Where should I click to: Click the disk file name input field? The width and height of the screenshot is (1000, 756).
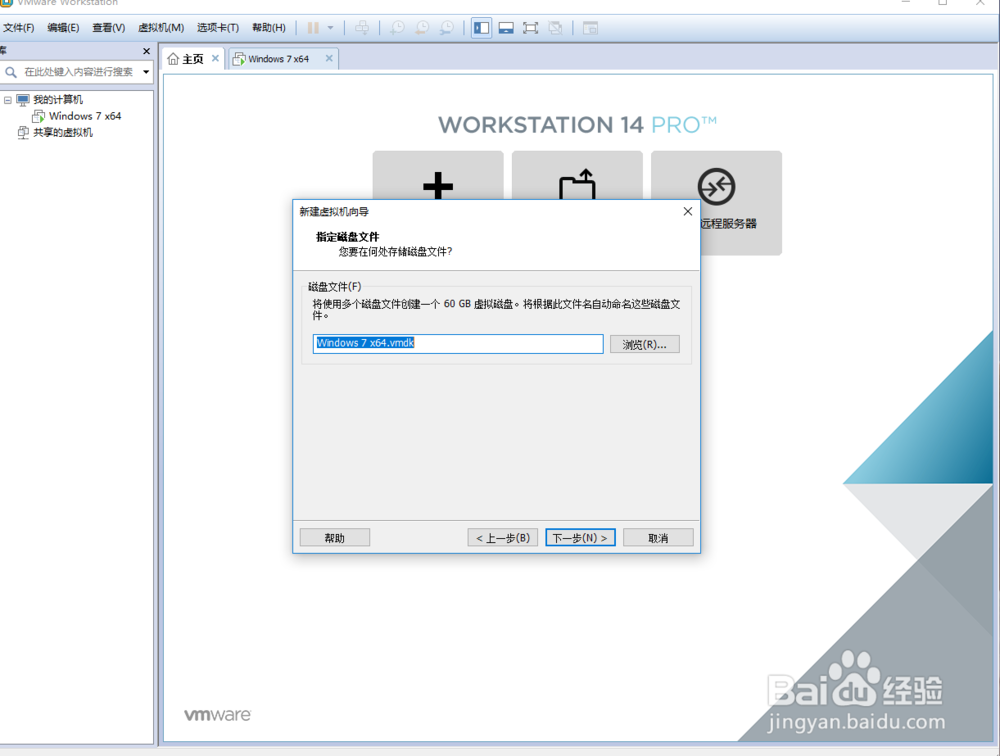tap(458, 344)
